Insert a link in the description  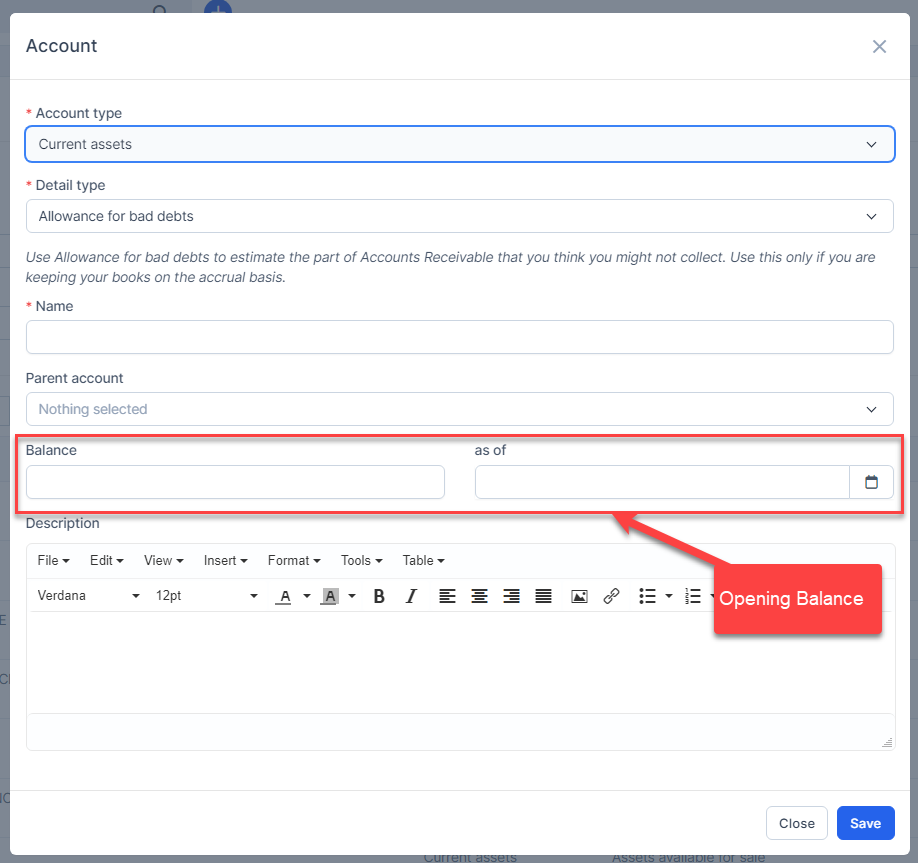point(611,596)
